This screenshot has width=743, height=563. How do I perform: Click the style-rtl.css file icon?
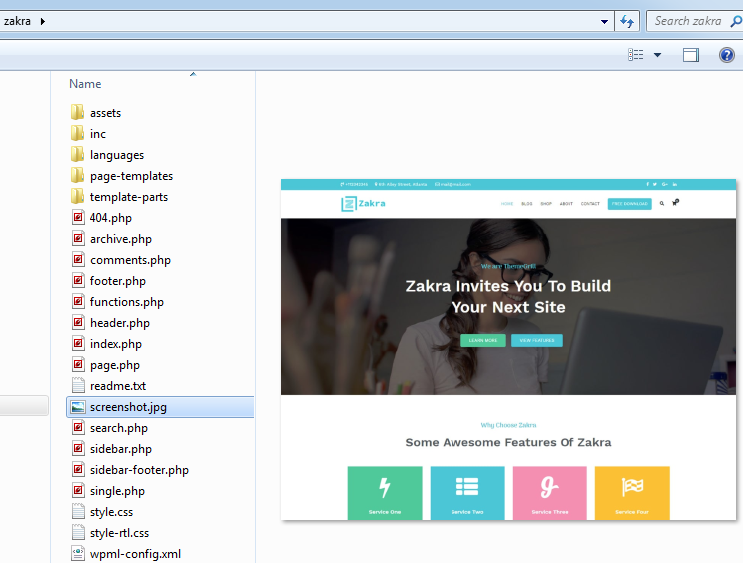[x=78, y=532]
